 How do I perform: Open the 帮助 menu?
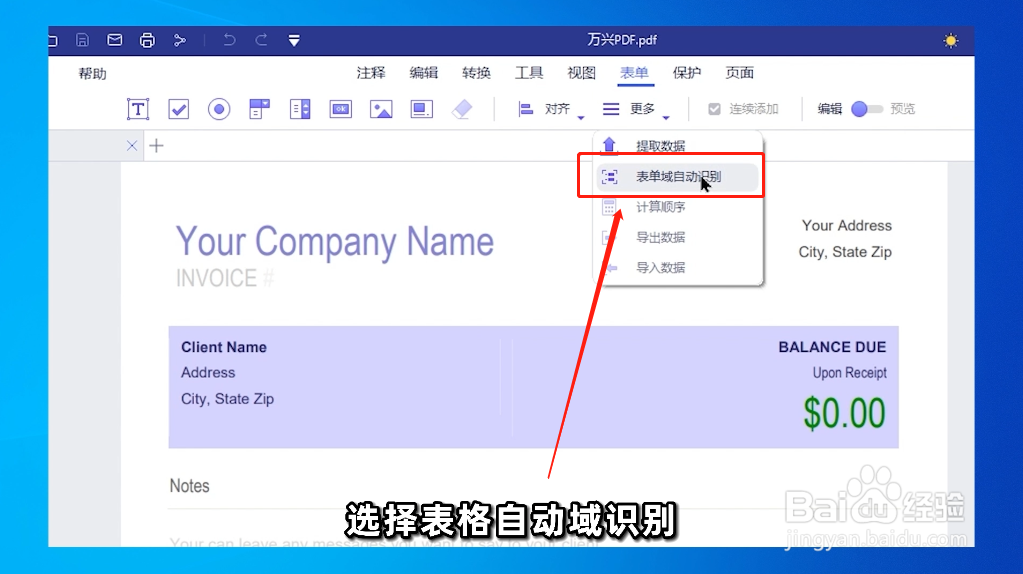point(93,74)
